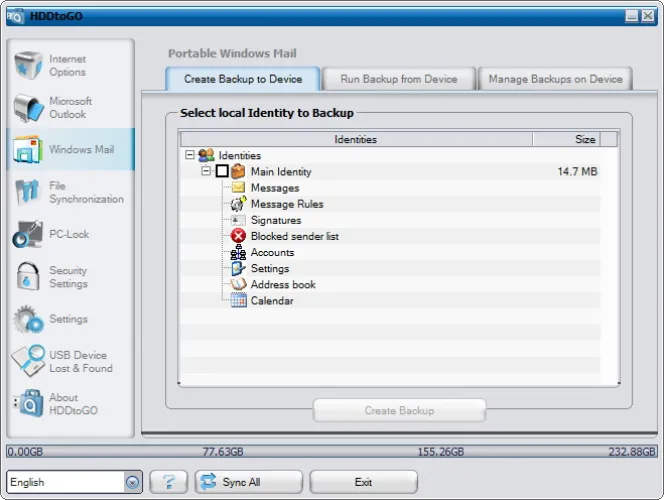
Task: Click the Identities root label text
Action: click(x=240, y=155)
